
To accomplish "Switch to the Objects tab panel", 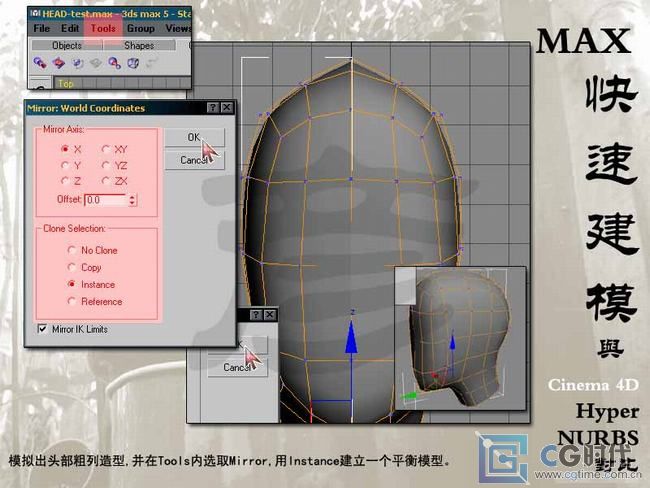I will click(67, 45).
